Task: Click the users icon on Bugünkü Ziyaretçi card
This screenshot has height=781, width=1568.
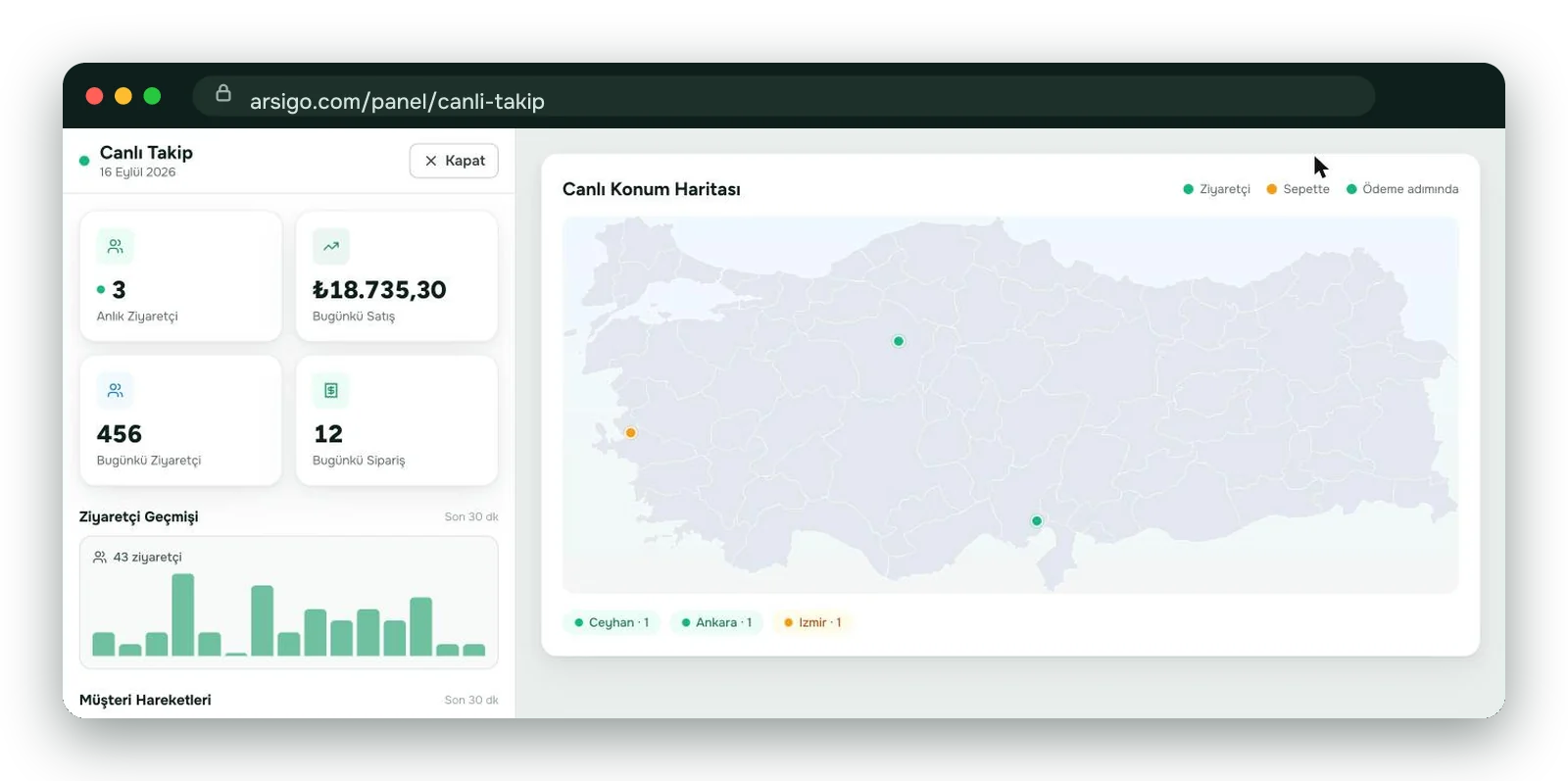Action: [x=116, y=390]
